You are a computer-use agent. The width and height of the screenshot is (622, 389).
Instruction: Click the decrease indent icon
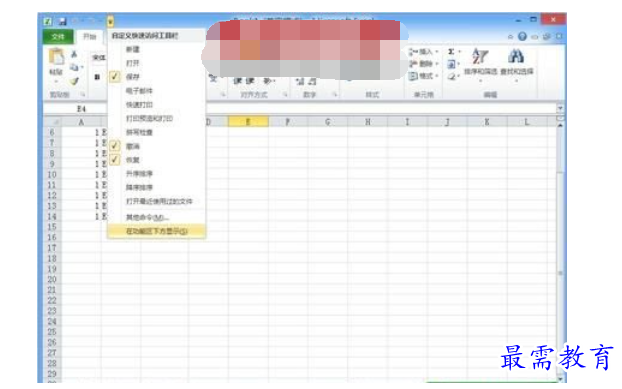tap(238, 81)
